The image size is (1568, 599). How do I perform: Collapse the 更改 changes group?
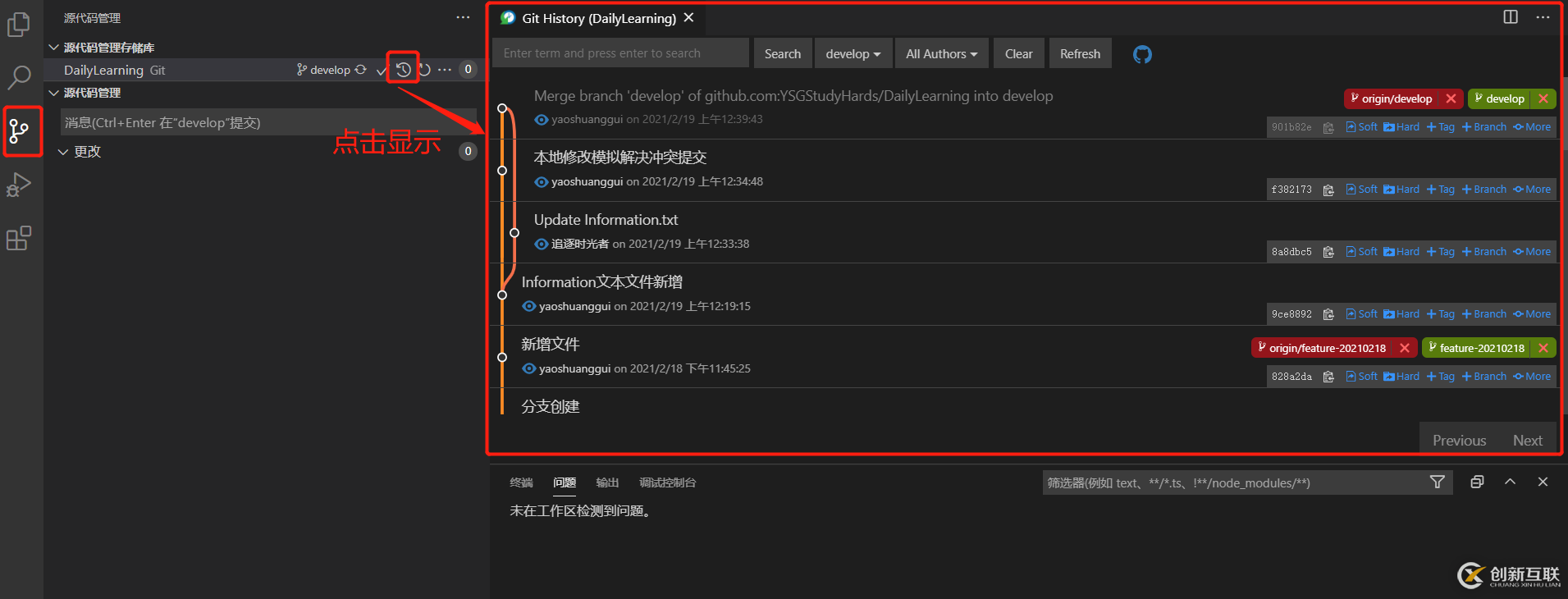coord(62,152)
